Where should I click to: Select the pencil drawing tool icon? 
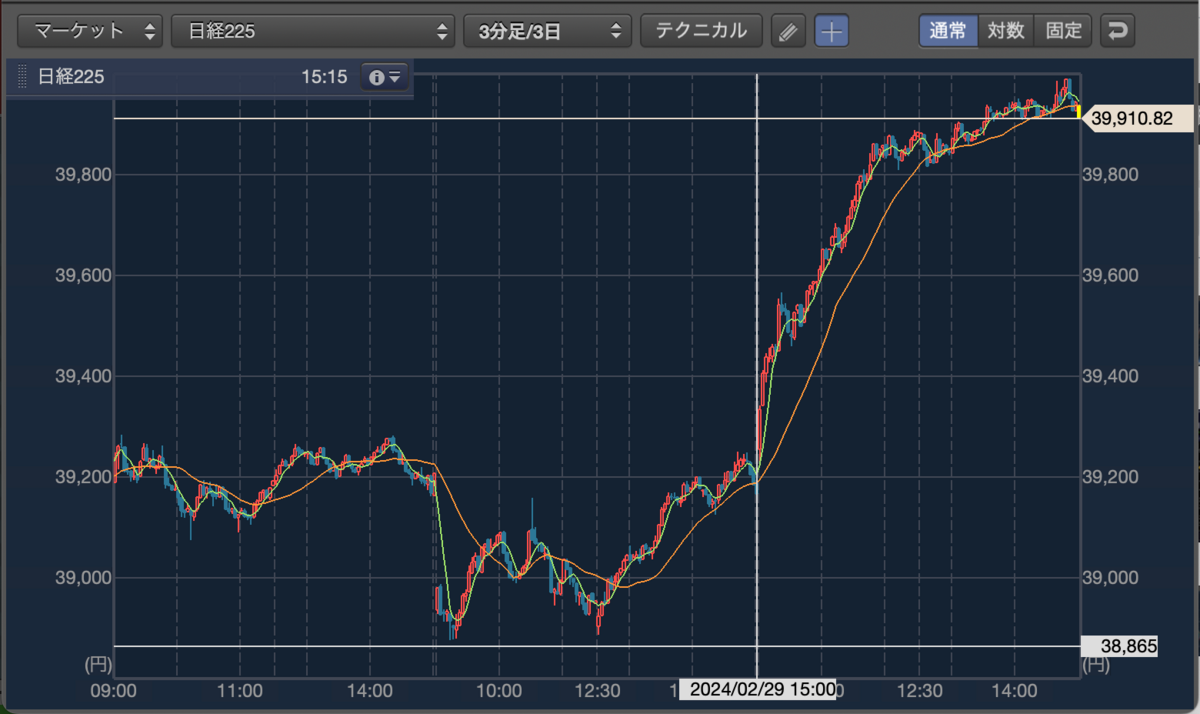(788, 31)
